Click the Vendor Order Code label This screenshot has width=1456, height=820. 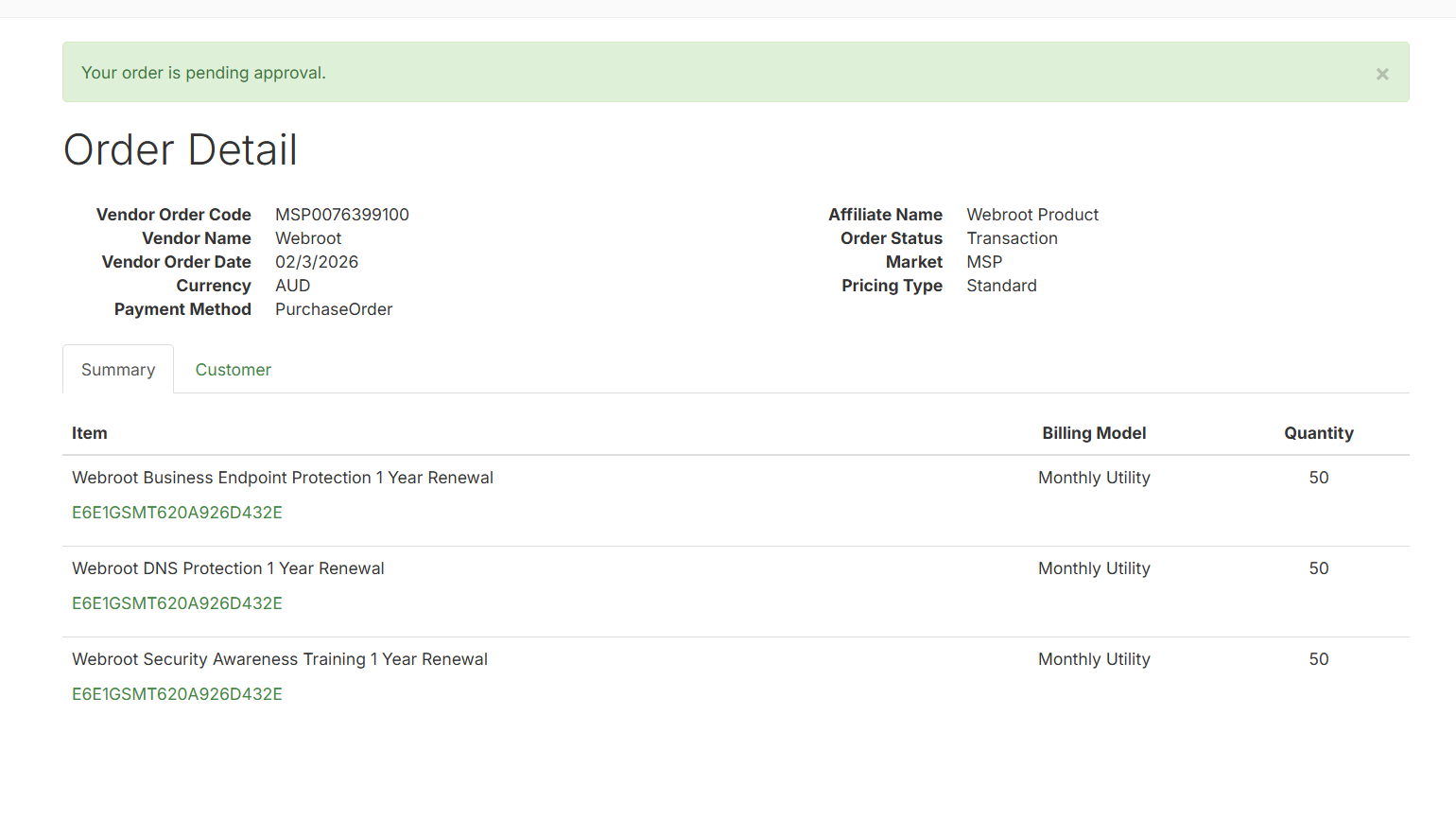click(x=174, y=215)
